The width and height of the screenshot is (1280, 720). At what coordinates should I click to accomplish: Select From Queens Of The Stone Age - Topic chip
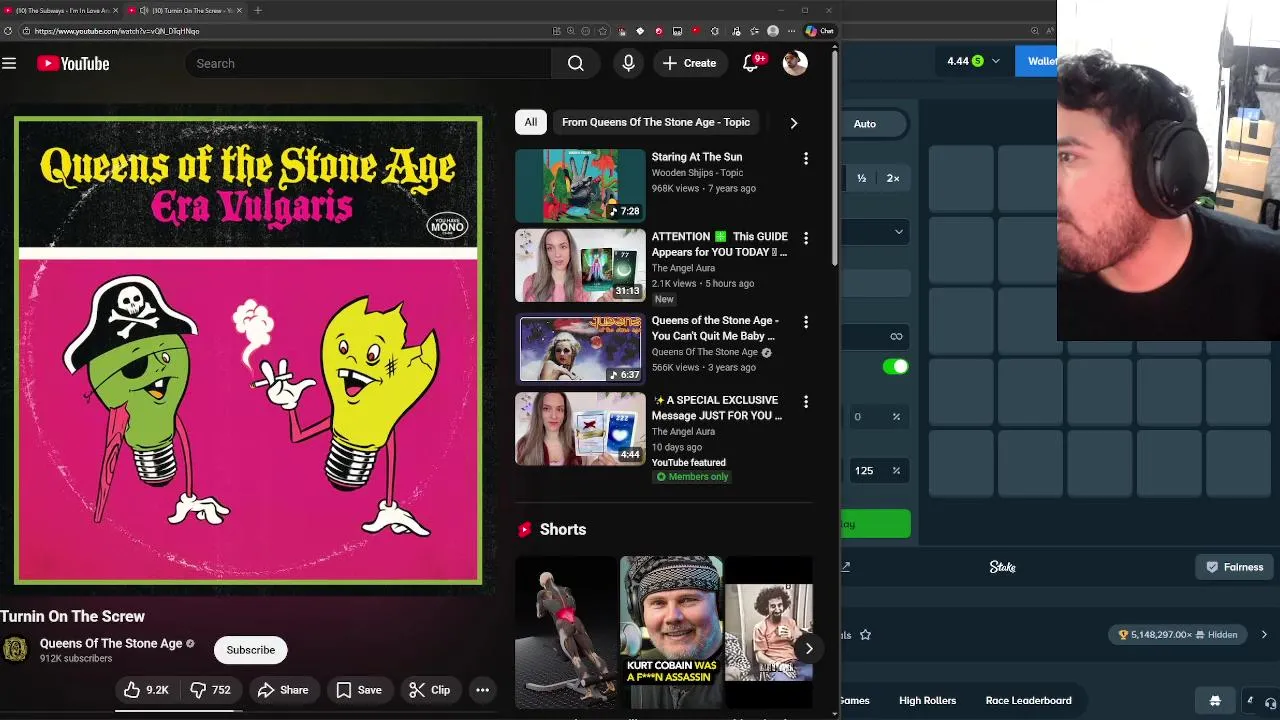click(x=656, y=122)
